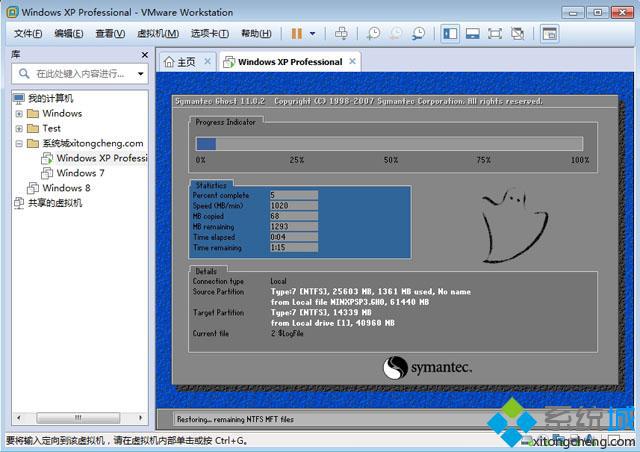Revert to snapshot toolbar icon
Viewport: 640px width, 452px height.
(x=396, y=33)
